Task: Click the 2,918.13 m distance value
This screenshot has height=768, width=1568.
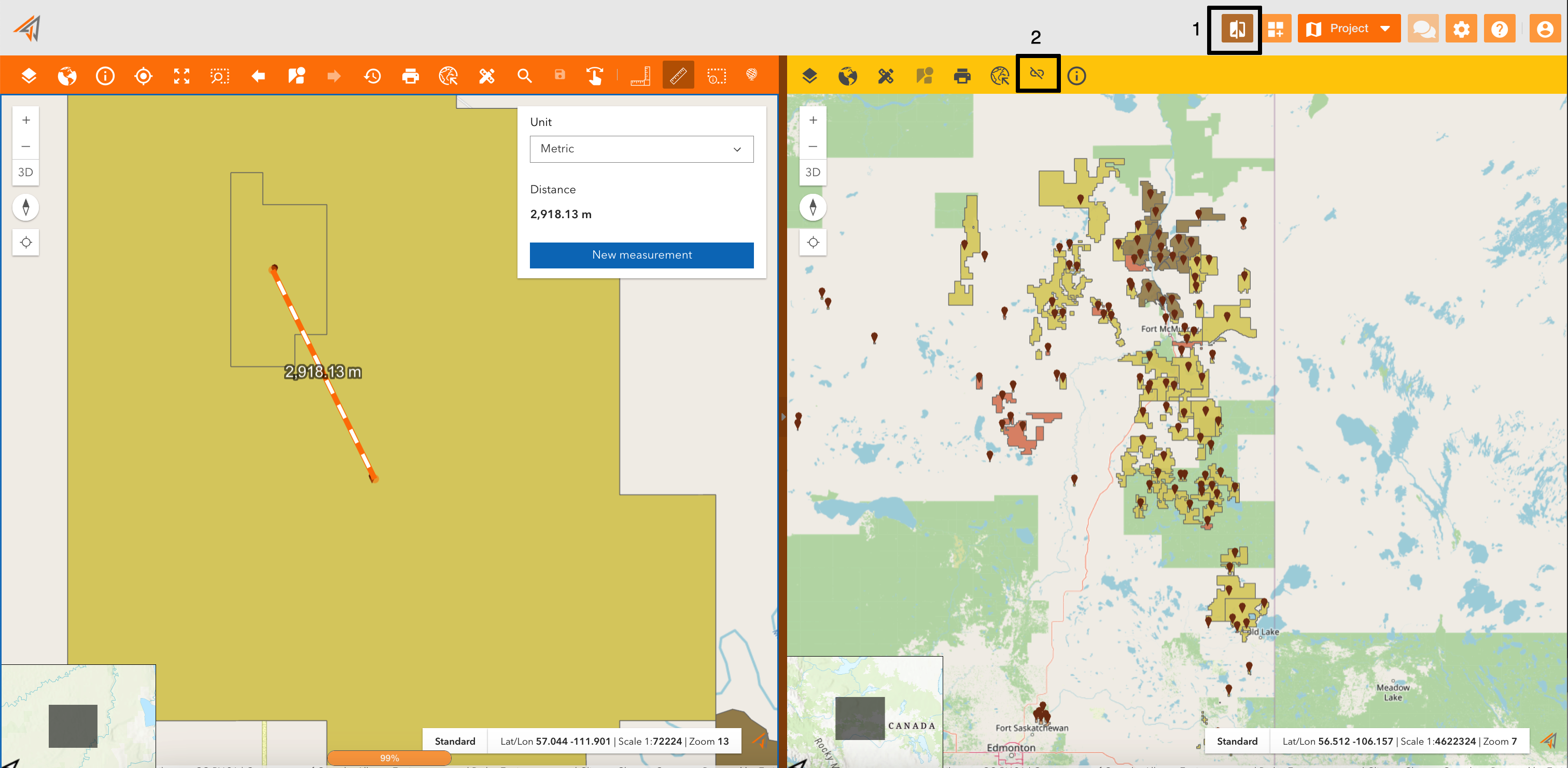Action: coord(561,214)
